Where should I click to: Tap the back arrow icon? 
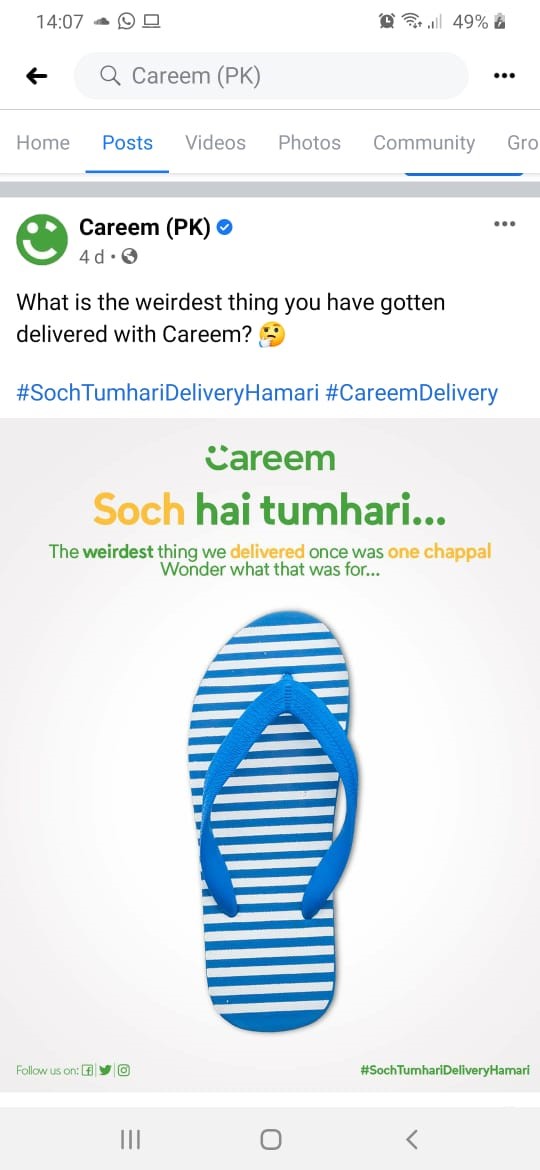37,76
